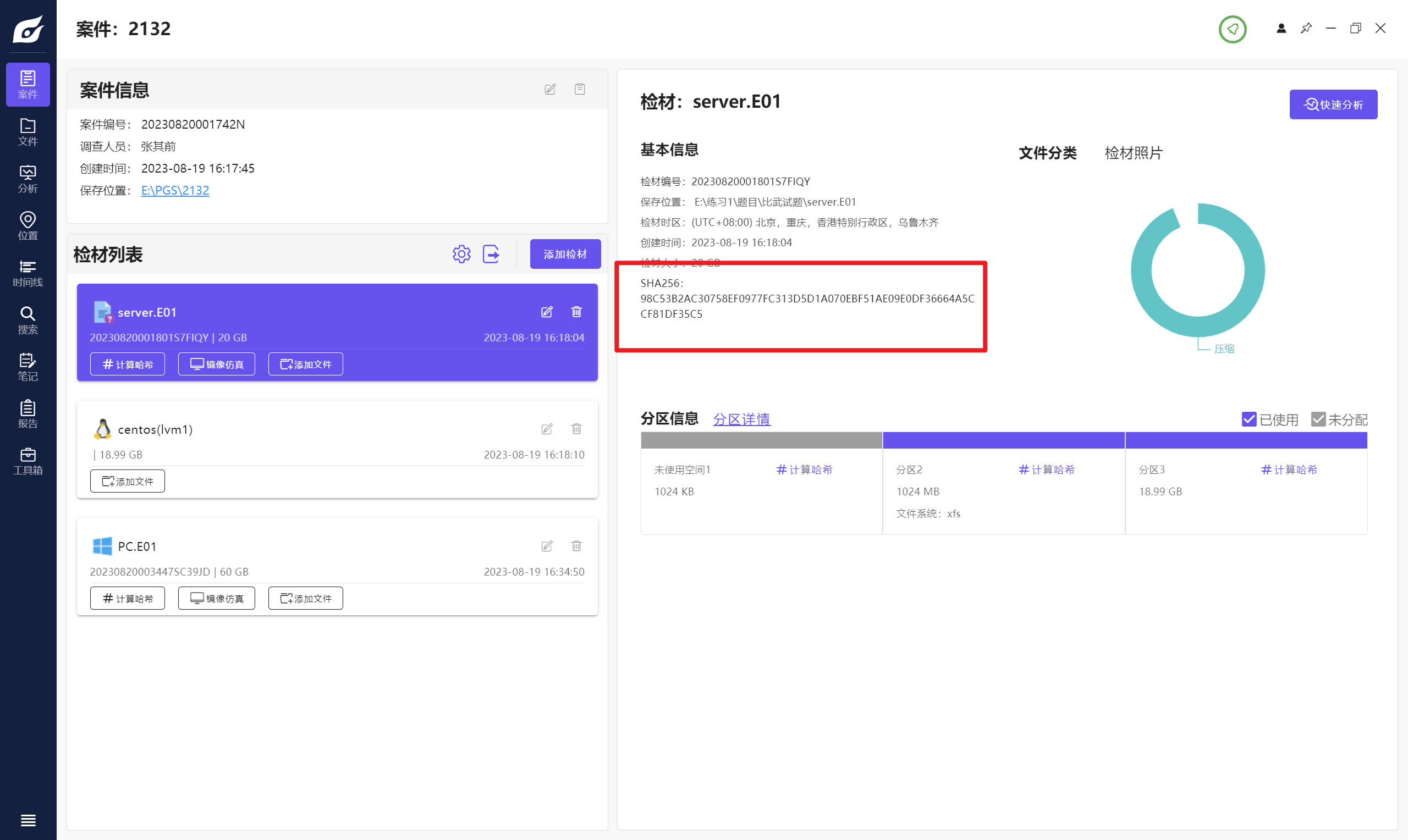Open the 分区详情 link
Image resolution: width=1408 pixels, height=840 pixels.
tap(741, 419)
